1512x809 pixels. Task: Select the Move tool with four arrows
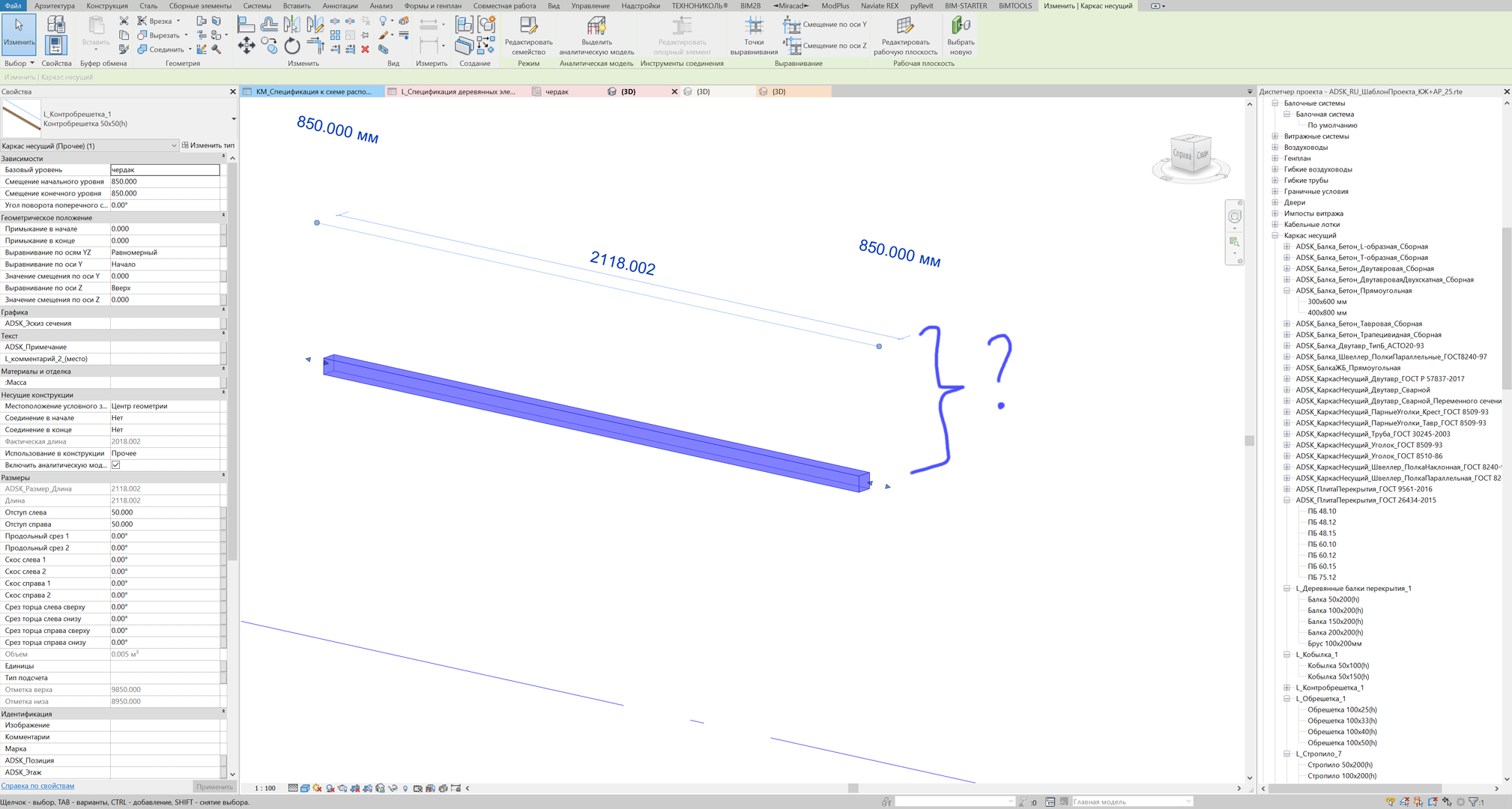coord(246,46)
